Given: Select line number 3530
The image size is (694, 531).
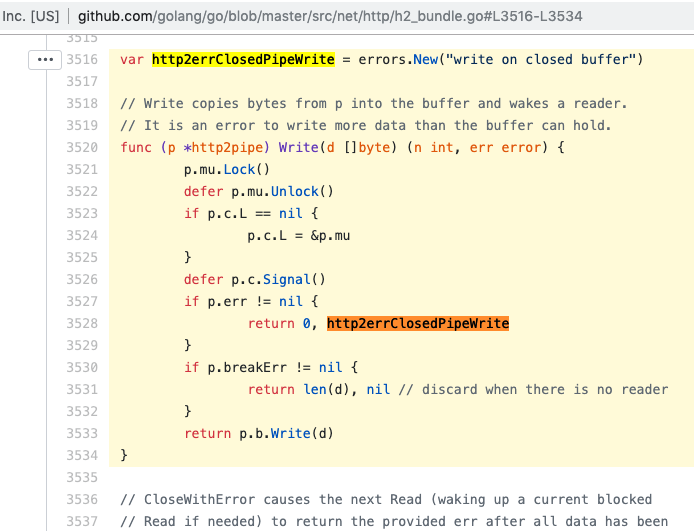Looking at the screenshot, I should pos(82,367).
